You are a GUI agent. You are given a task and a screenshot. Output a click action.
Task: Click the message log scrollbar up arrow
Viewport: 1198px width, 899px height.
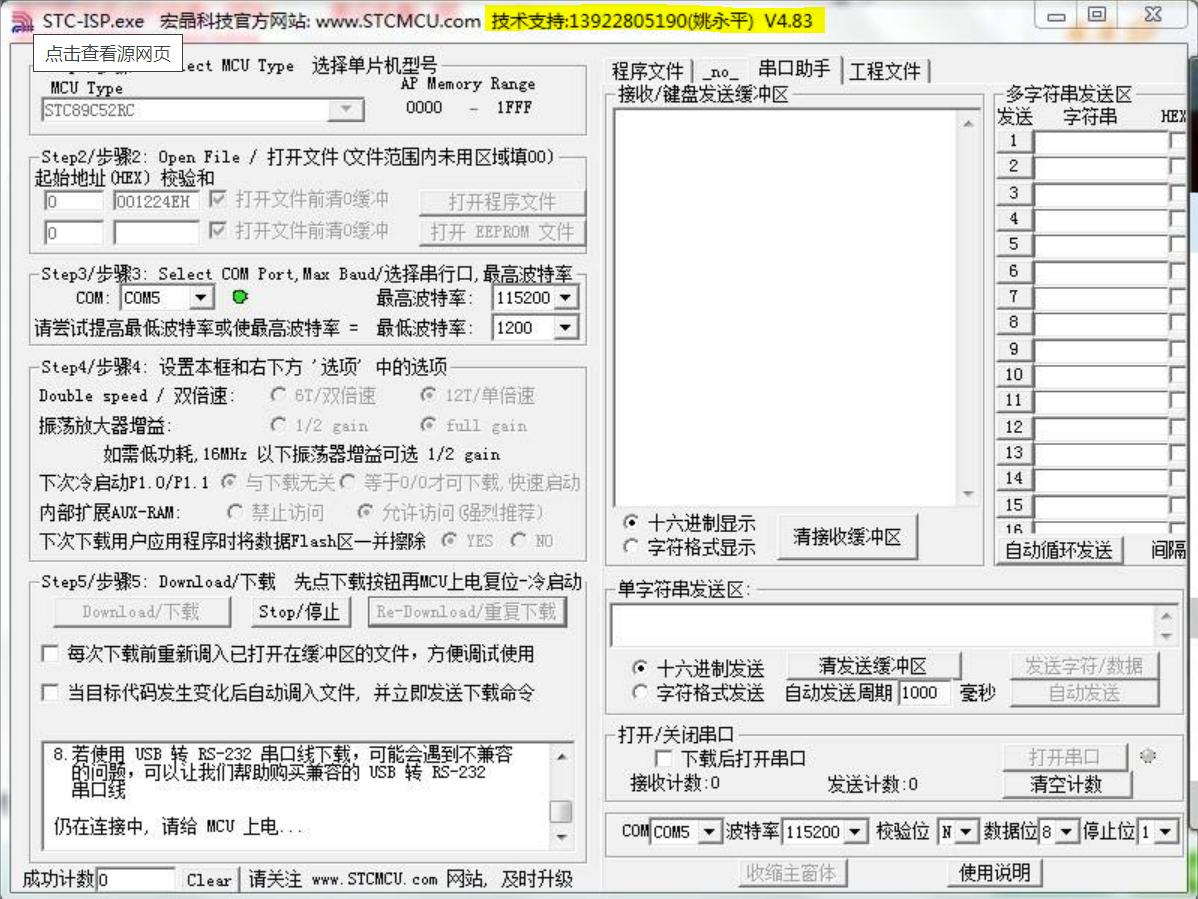coord(561,756)
